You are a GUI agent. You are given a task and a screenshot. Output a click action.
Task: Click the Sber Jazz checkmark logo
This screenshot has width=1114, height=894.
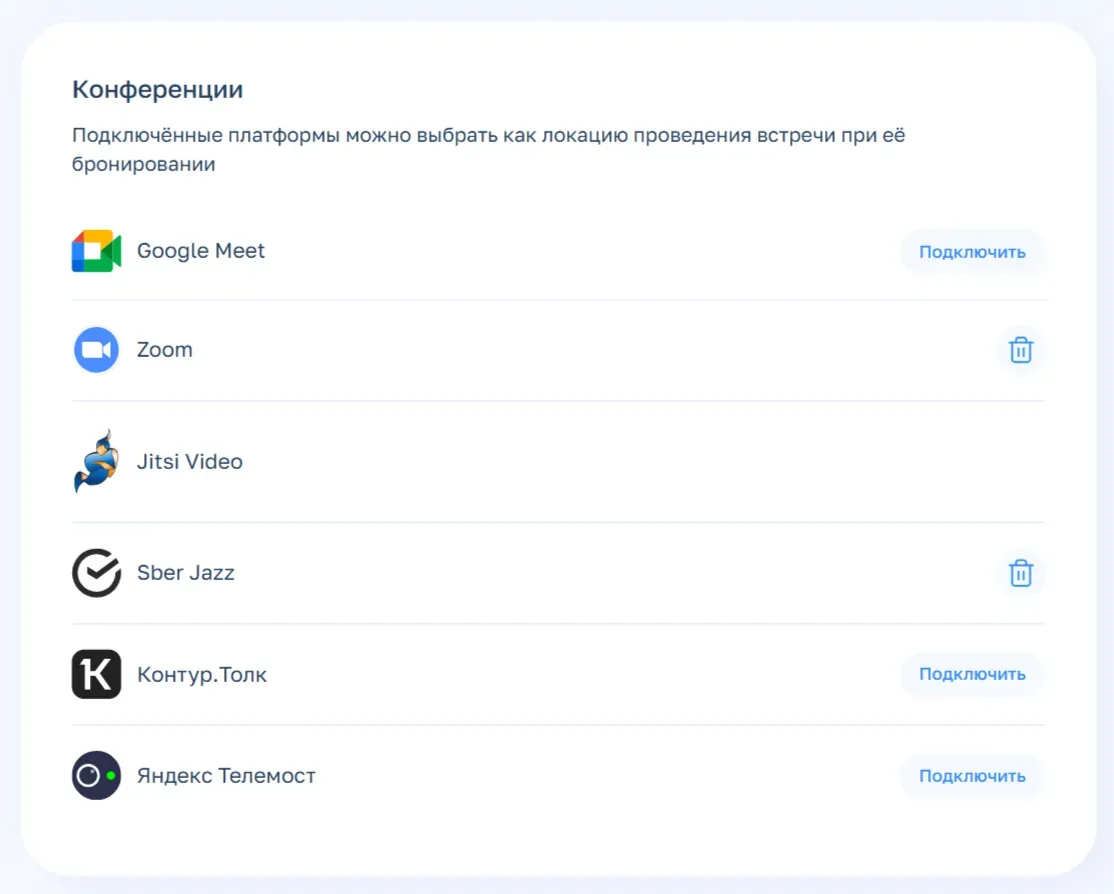[96, 573]
